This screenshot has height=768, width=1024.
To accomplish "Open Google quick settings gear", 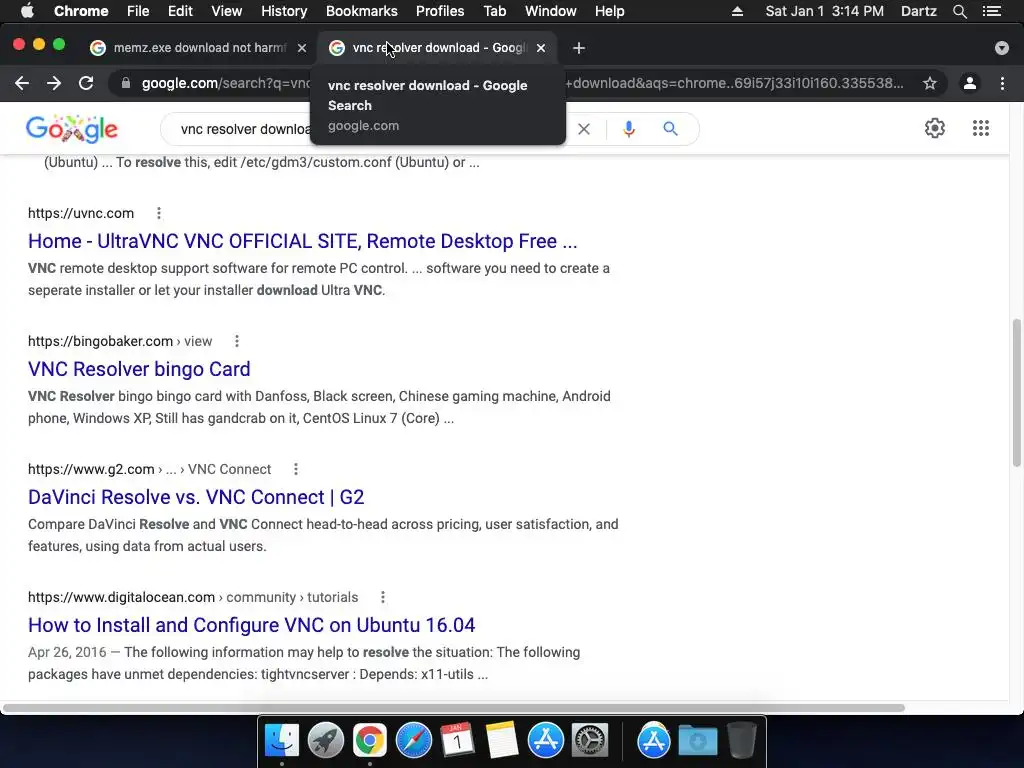I will [x=935, y=128].
